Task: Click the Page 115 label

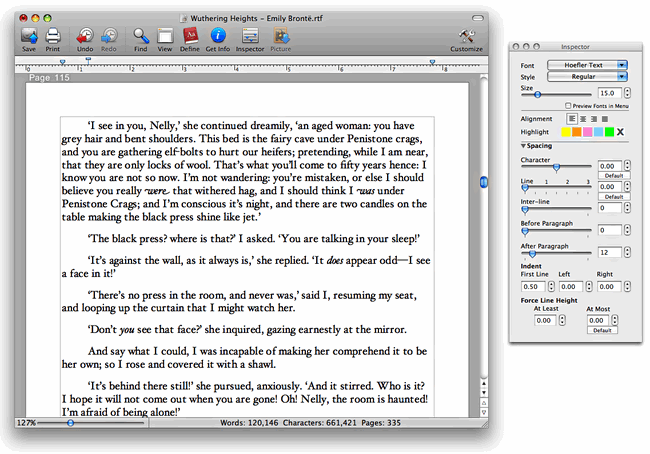Action: [49, 78]
